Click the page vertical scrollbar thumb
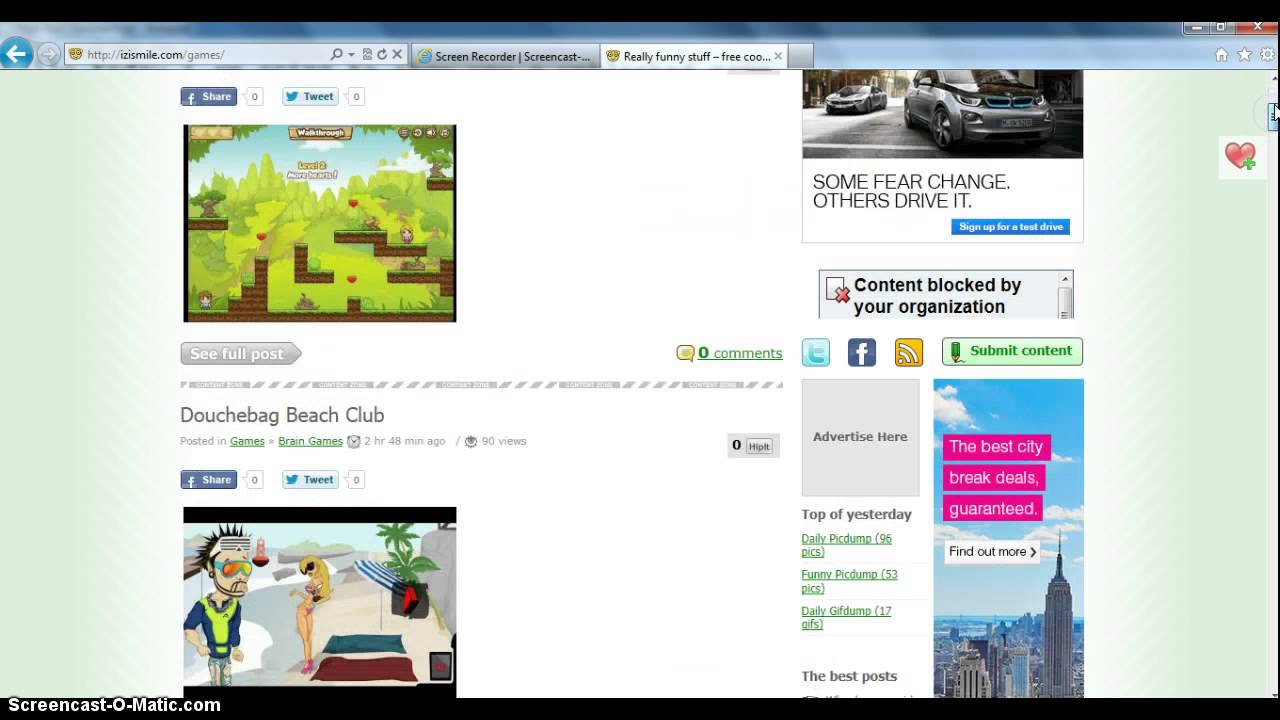The width and height of the screenshot is (1280, 720). pyautogui.click(x=1273, y=116)
